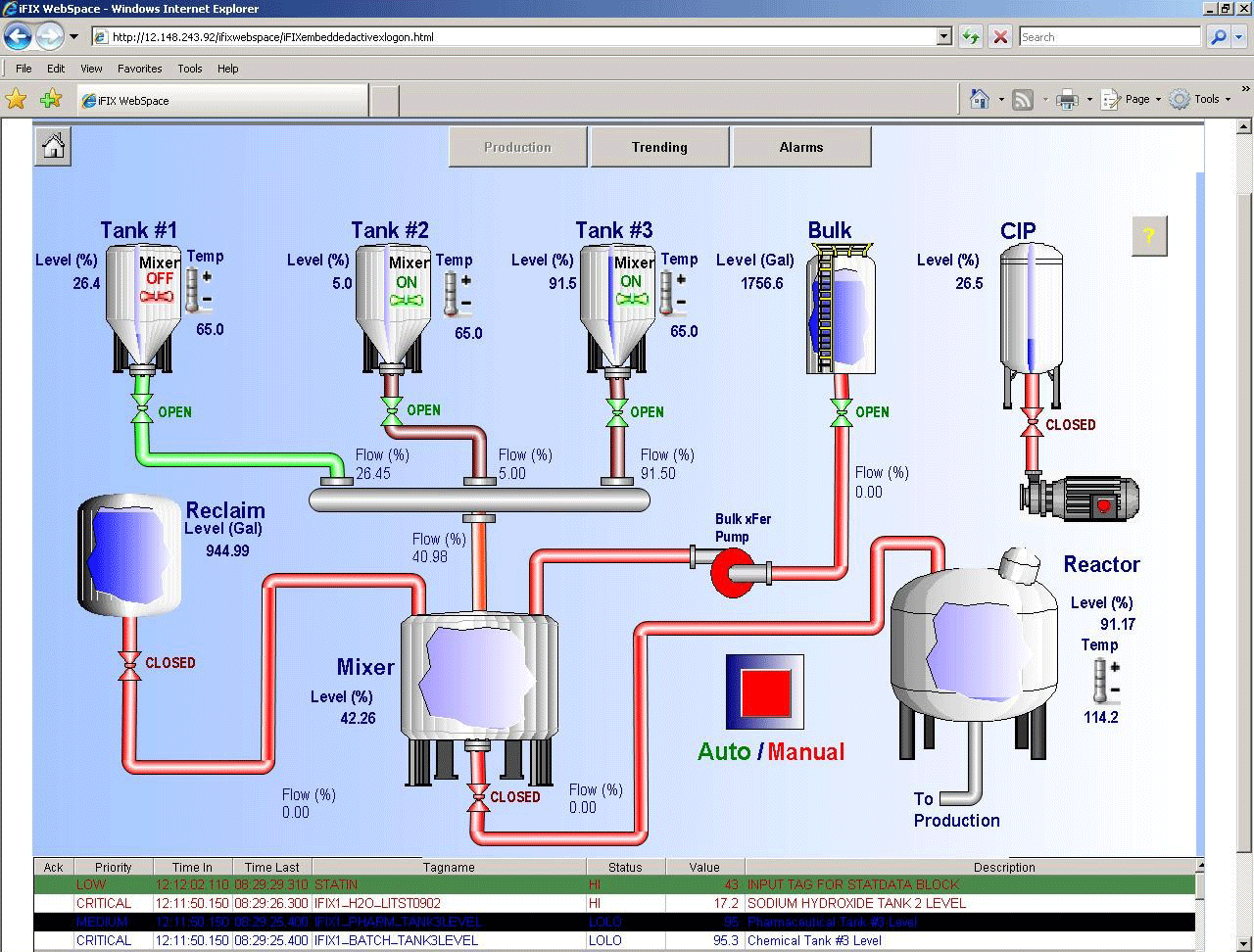Click in the browser Search field

click(1108, 37)
